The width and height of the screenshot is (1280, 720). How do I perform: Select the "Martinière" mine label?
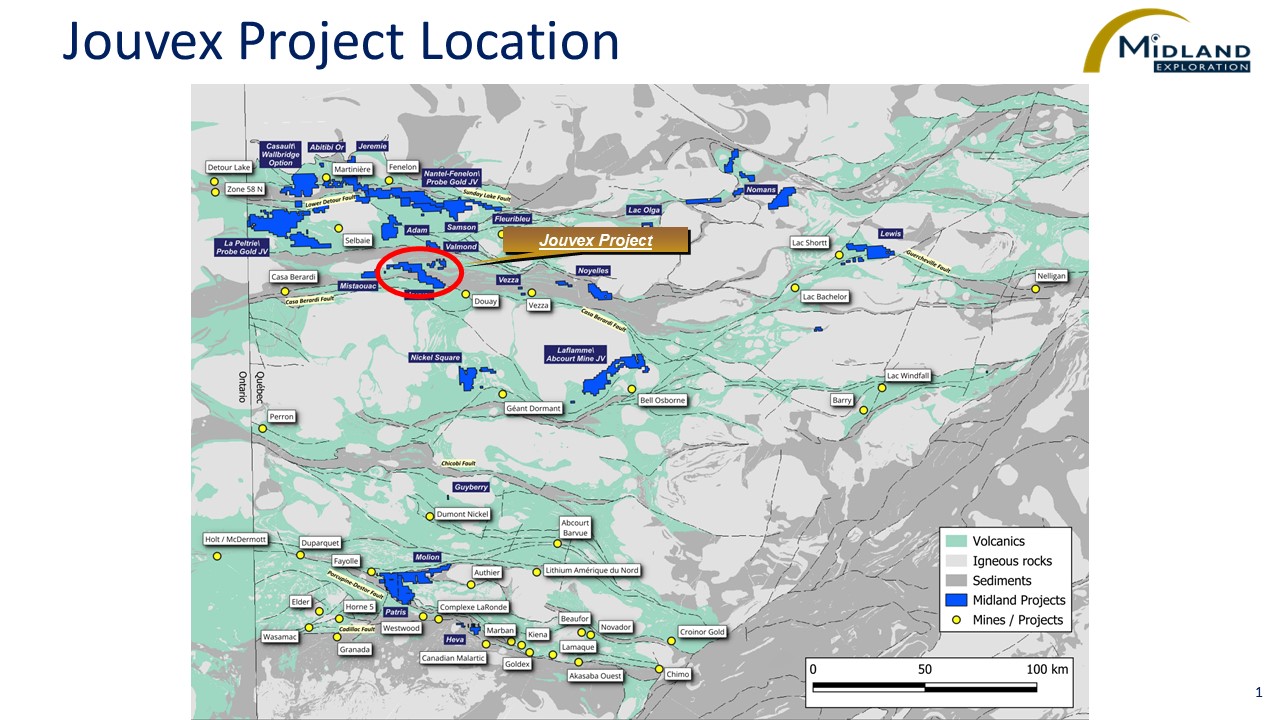(353, 169)
